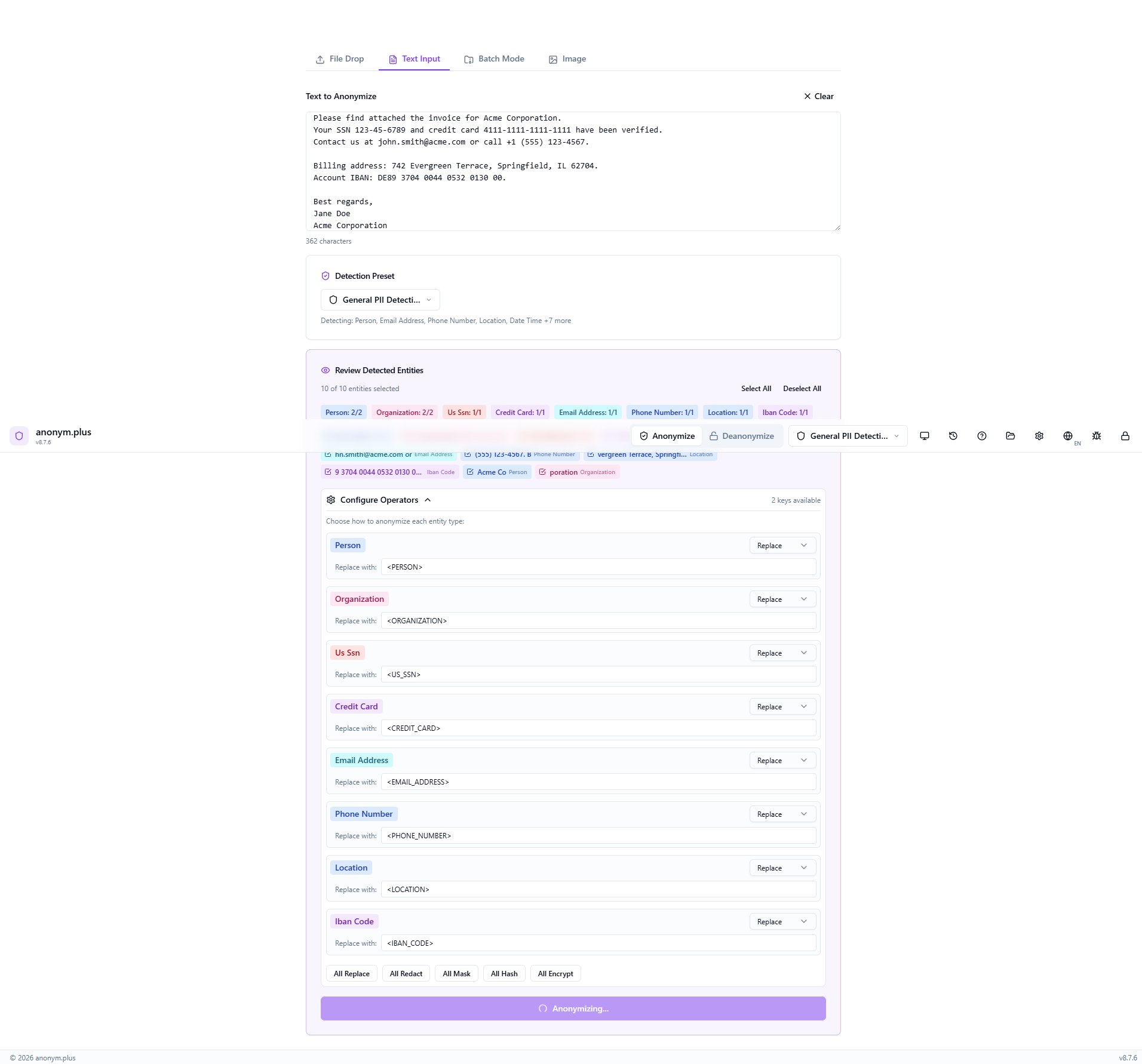This screenshot has height=1064, width=1142.
Task: Click Deselect All entities
Action: [802, 389]
